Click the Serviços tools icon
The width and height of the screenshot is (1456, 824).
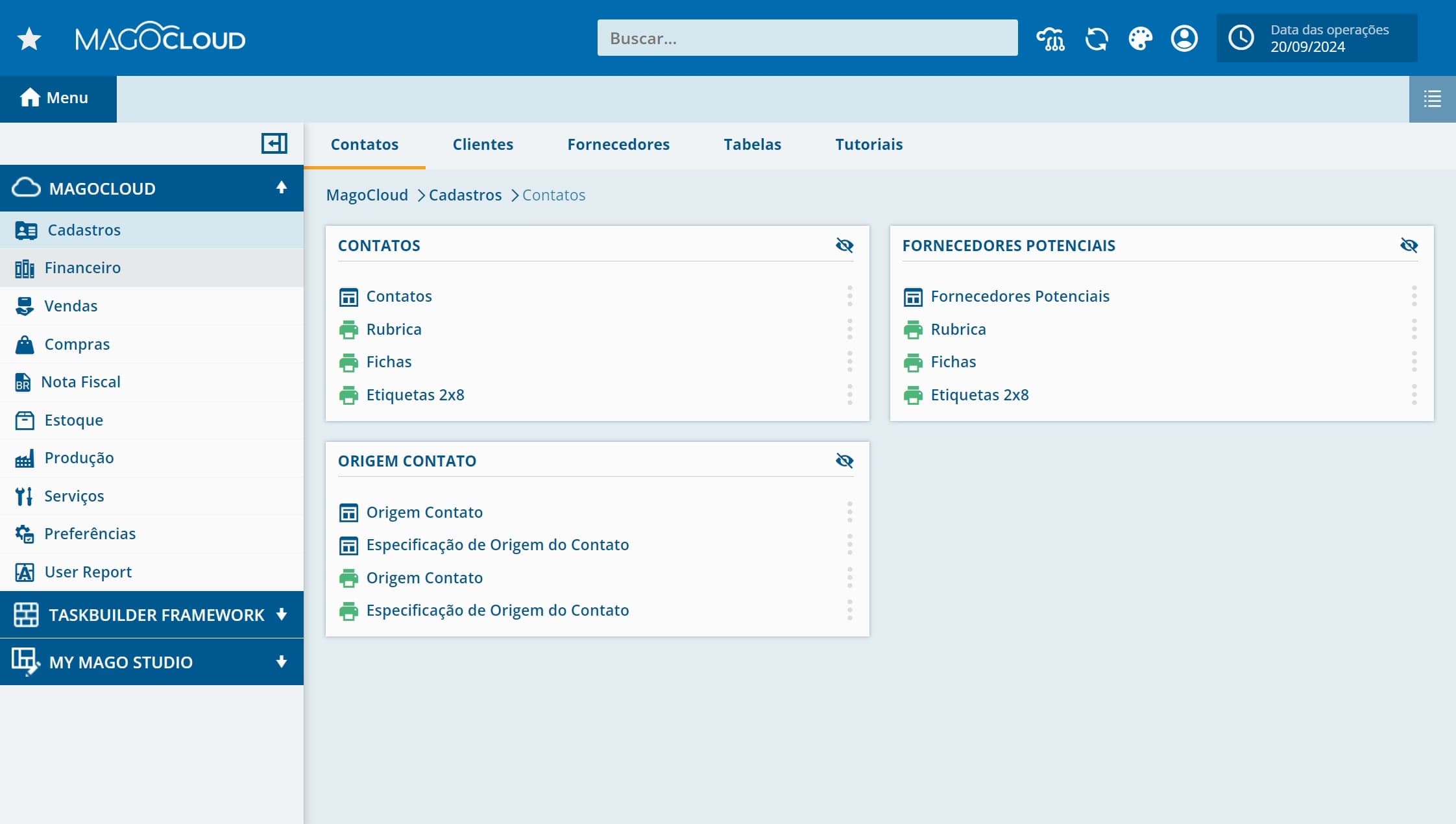[25, 496]
